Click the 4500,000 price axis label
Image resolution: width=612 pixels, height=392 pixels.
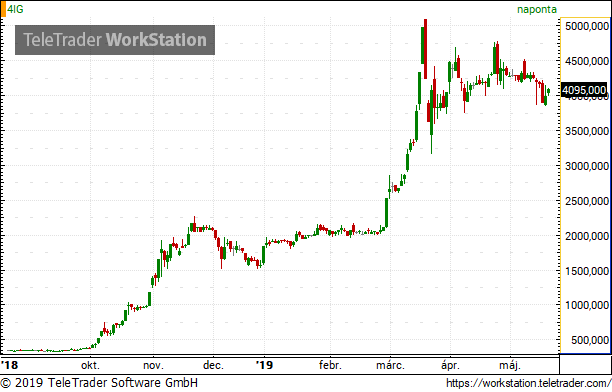point(587,61)
